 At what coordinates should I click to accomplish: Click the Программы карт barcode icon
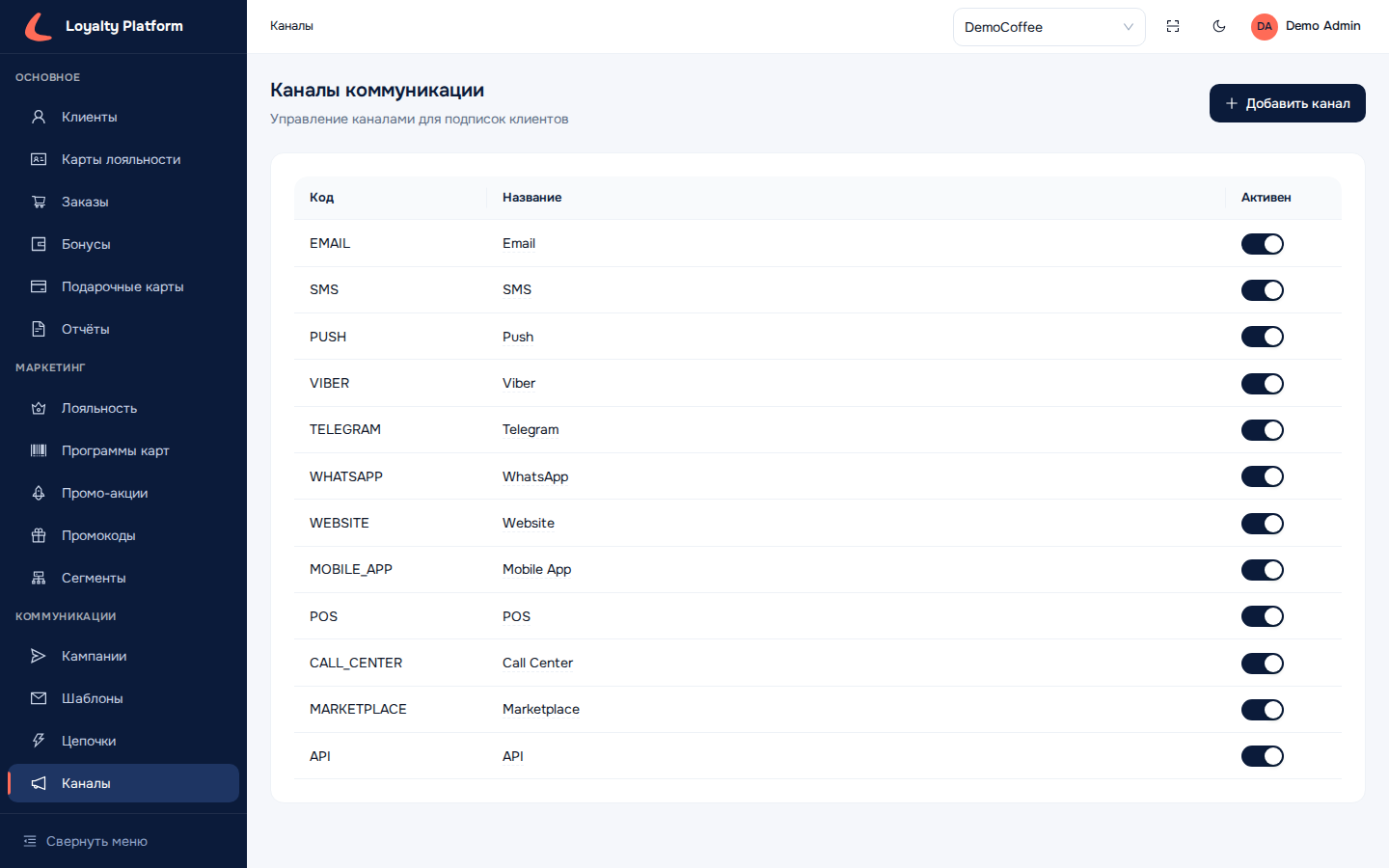[x=39, y=450]
